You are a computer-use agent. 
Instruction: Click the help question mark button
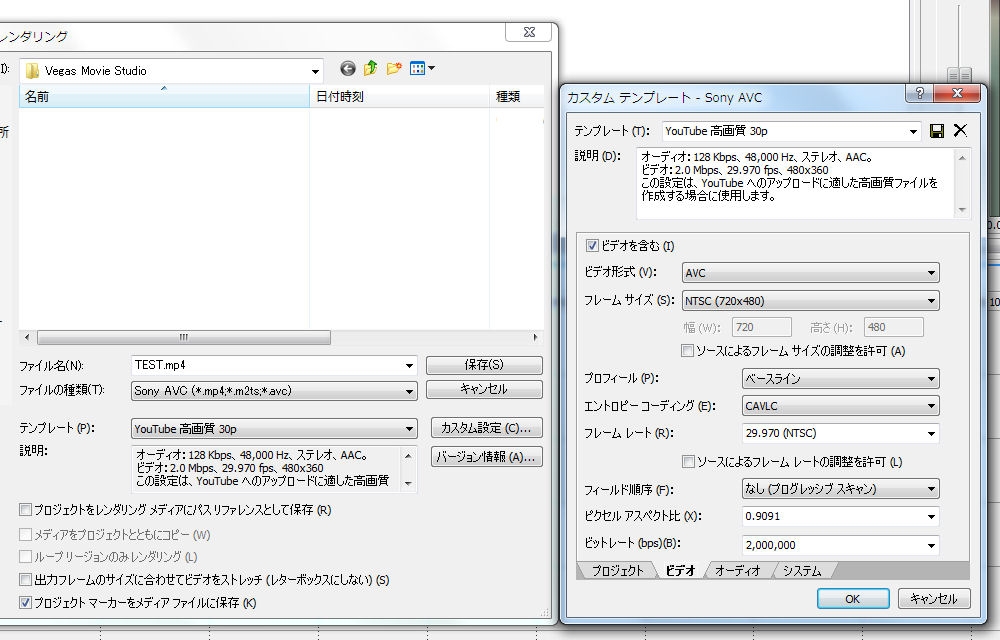tap(920, 93)
